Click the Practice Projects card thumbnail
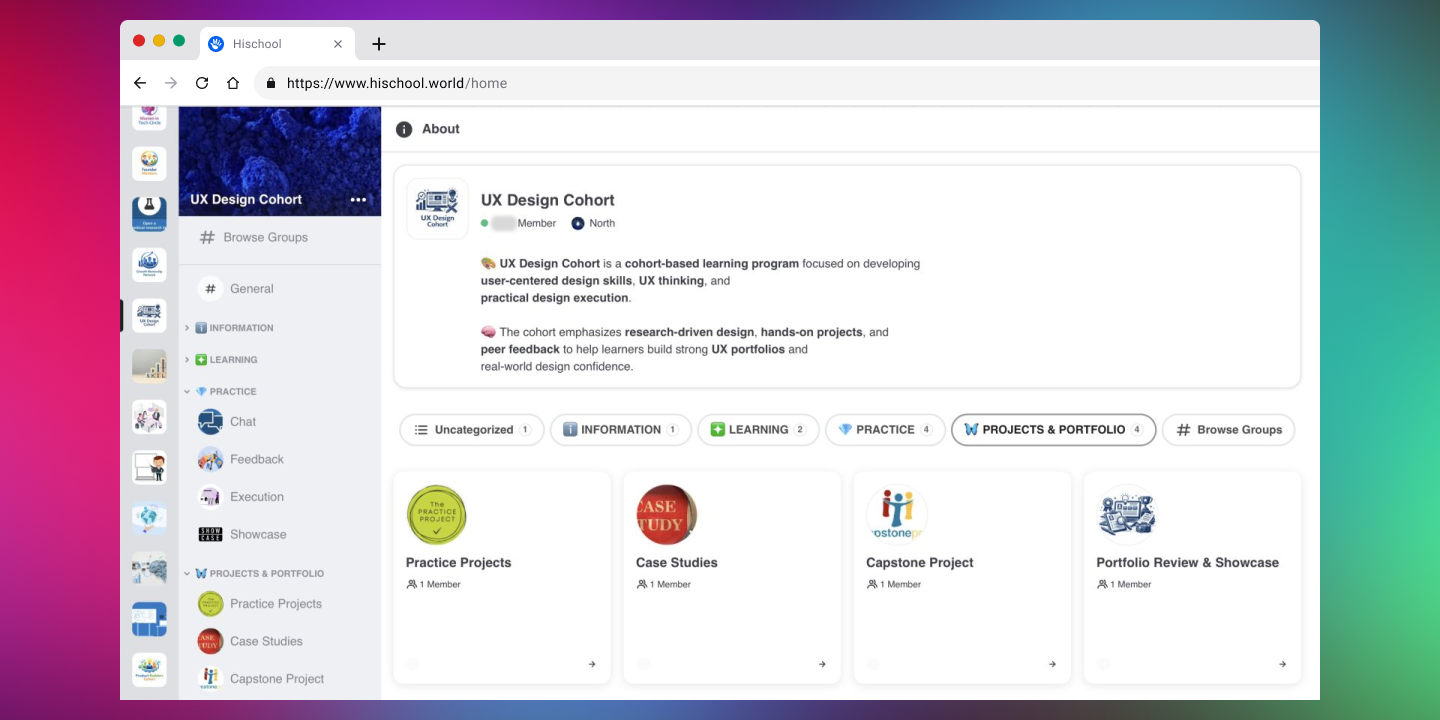Screen dimensions: 1440x720 437,516
